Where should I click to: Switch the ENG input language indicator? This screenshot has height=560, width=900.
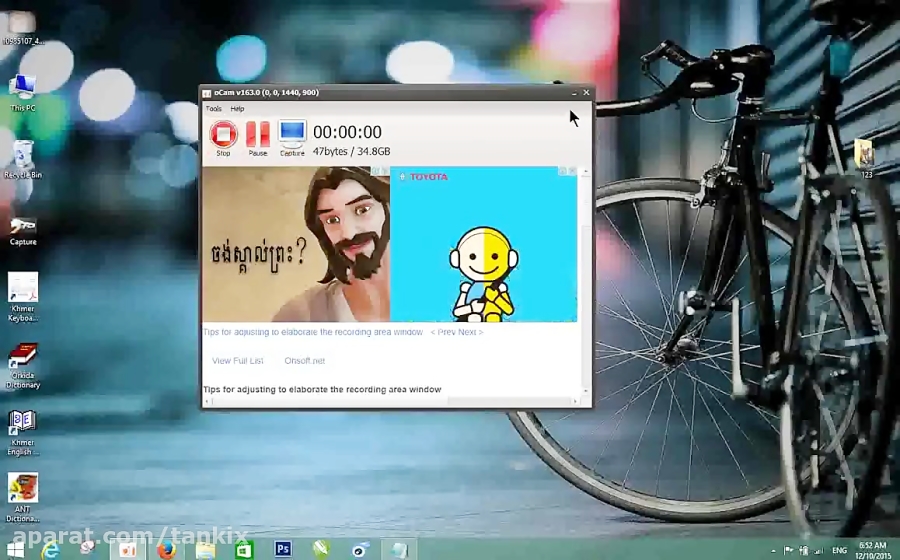[840, 550]
